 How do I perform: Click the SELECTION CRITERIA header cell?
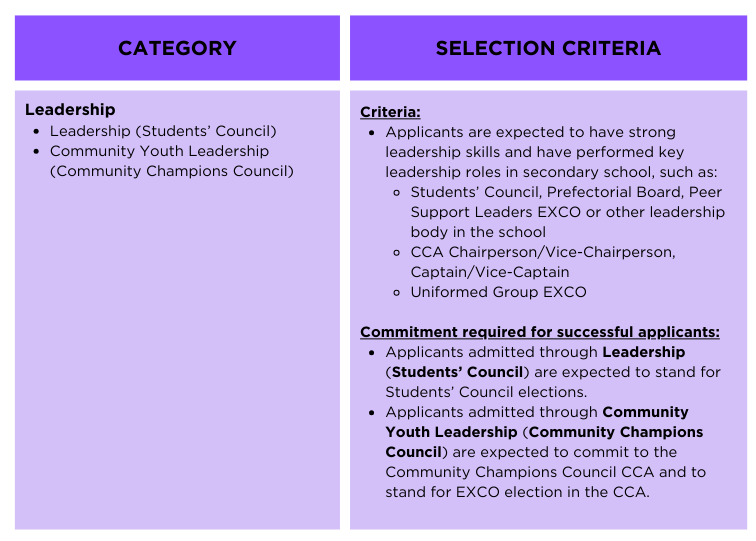(548, 48)
